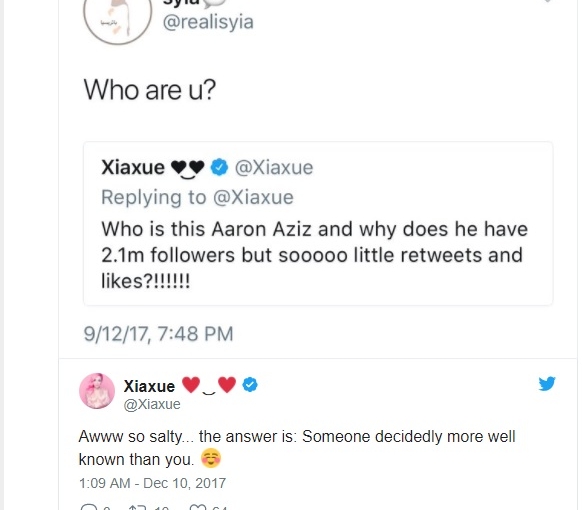Click the retweet arrows icon

[136, 507]
